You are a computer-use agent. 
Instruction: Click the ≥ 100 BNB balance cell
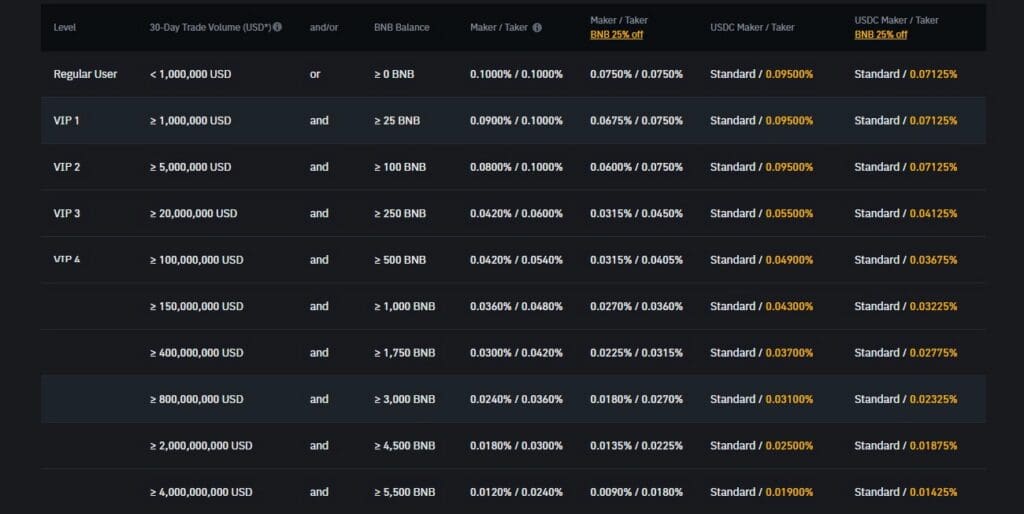[400, 167]
